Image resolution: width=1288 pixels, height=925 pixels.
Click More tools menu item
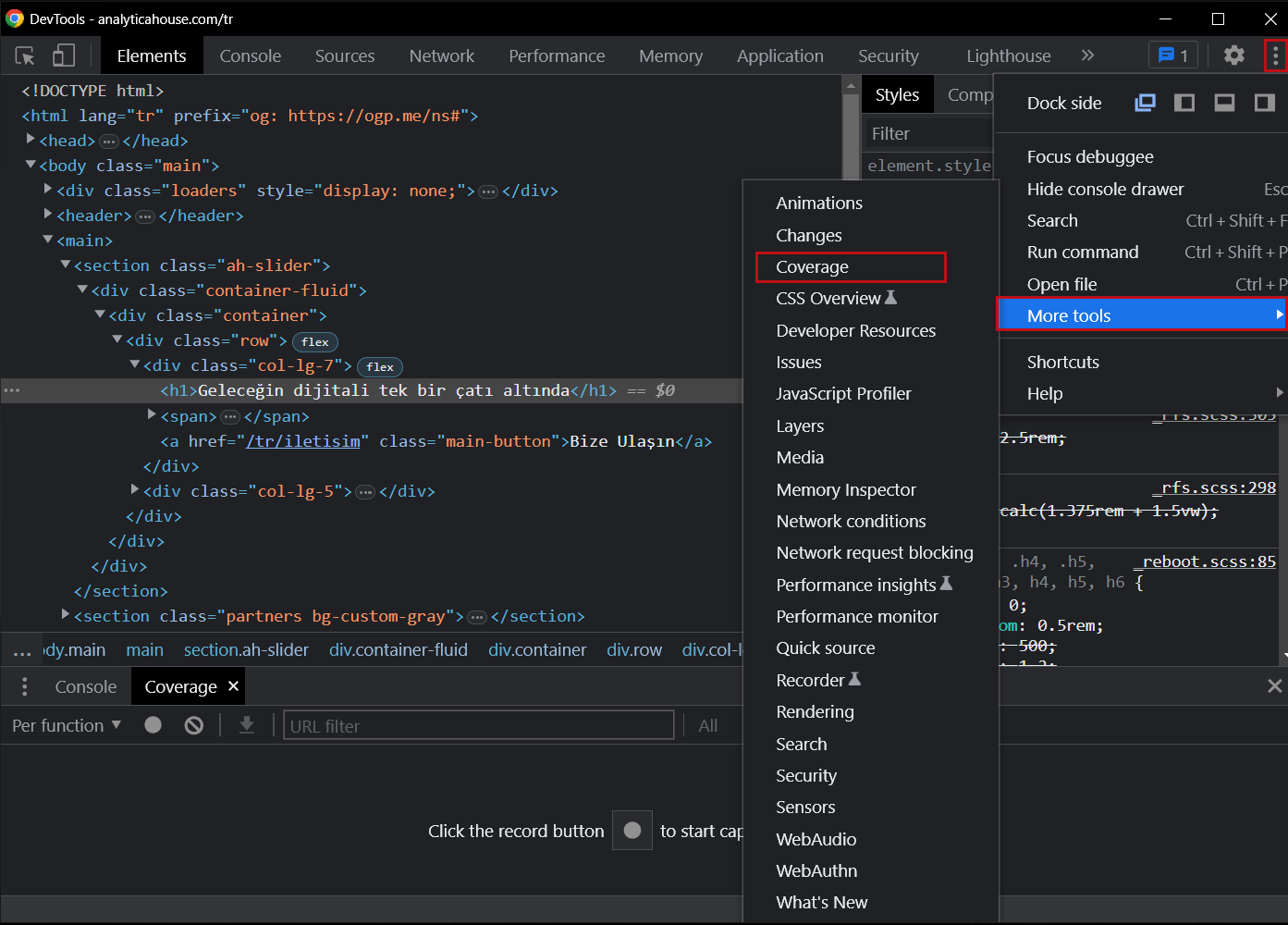coord(1142,315)
